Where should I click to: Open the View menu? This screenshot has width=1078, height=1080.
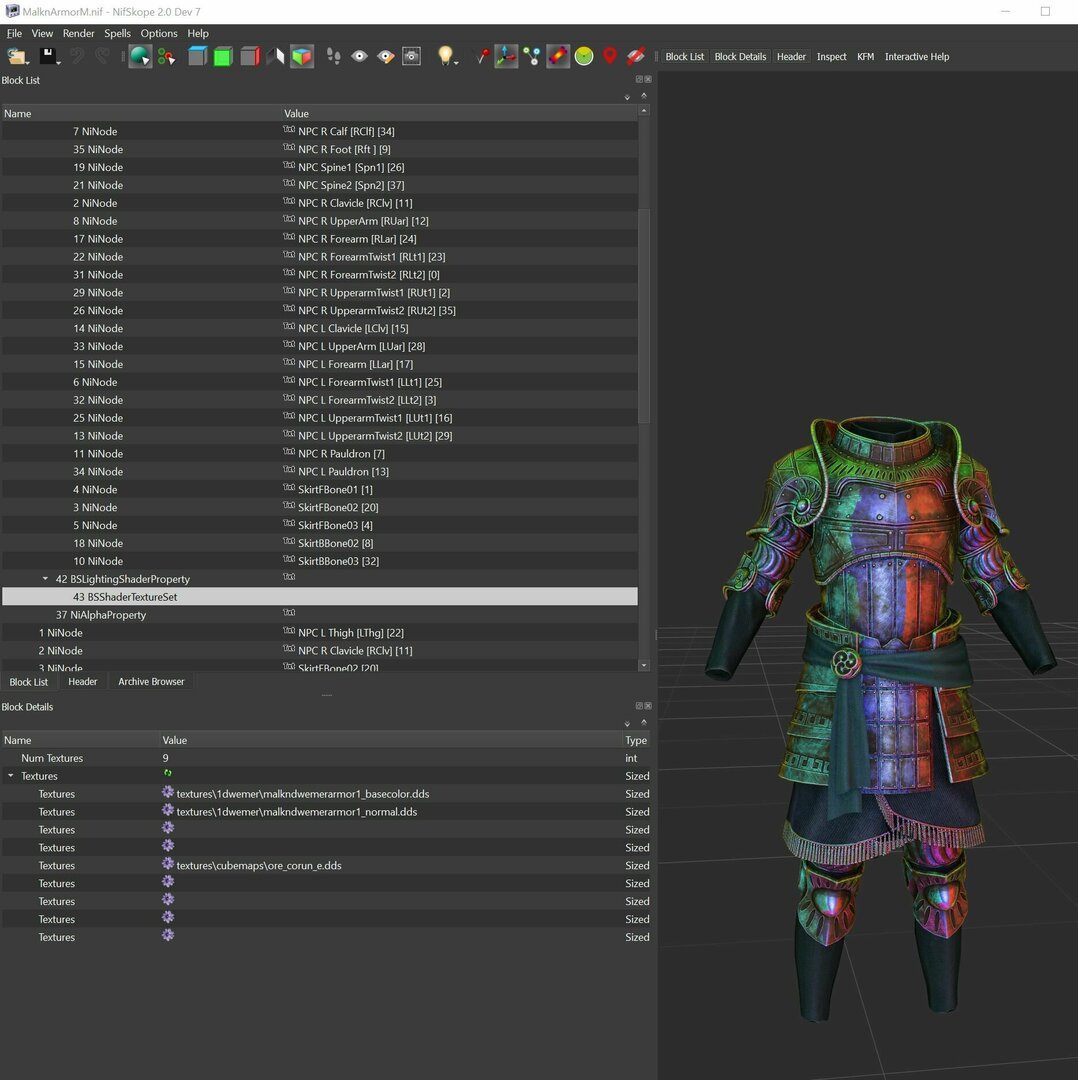[x=42, y=33]
